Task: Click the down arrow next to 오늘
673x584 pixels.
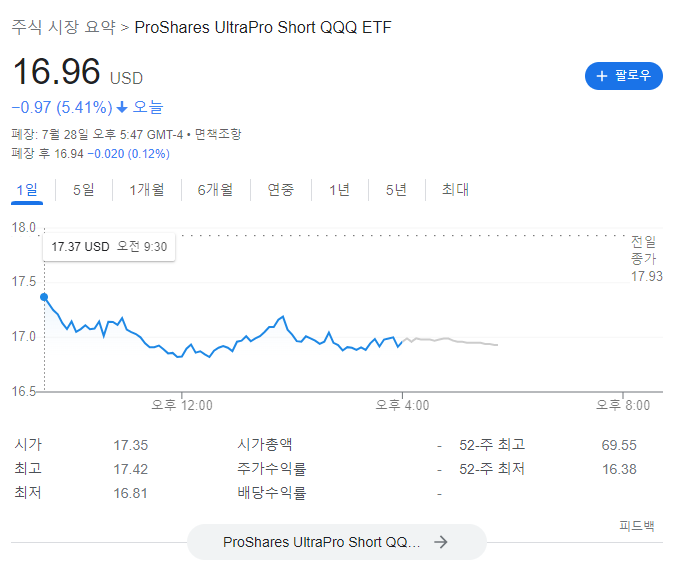Action: click(122, 107)
